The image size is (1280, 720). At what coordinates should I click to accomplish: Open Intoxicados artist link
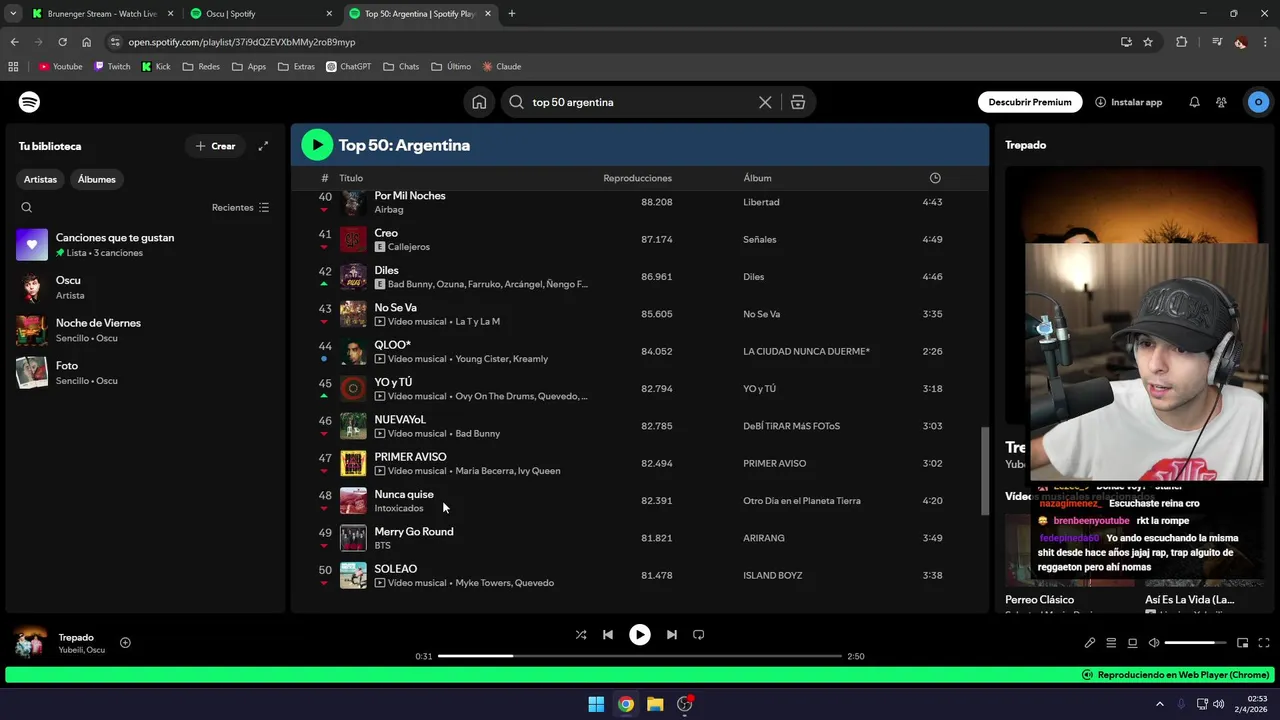(399, 508)
